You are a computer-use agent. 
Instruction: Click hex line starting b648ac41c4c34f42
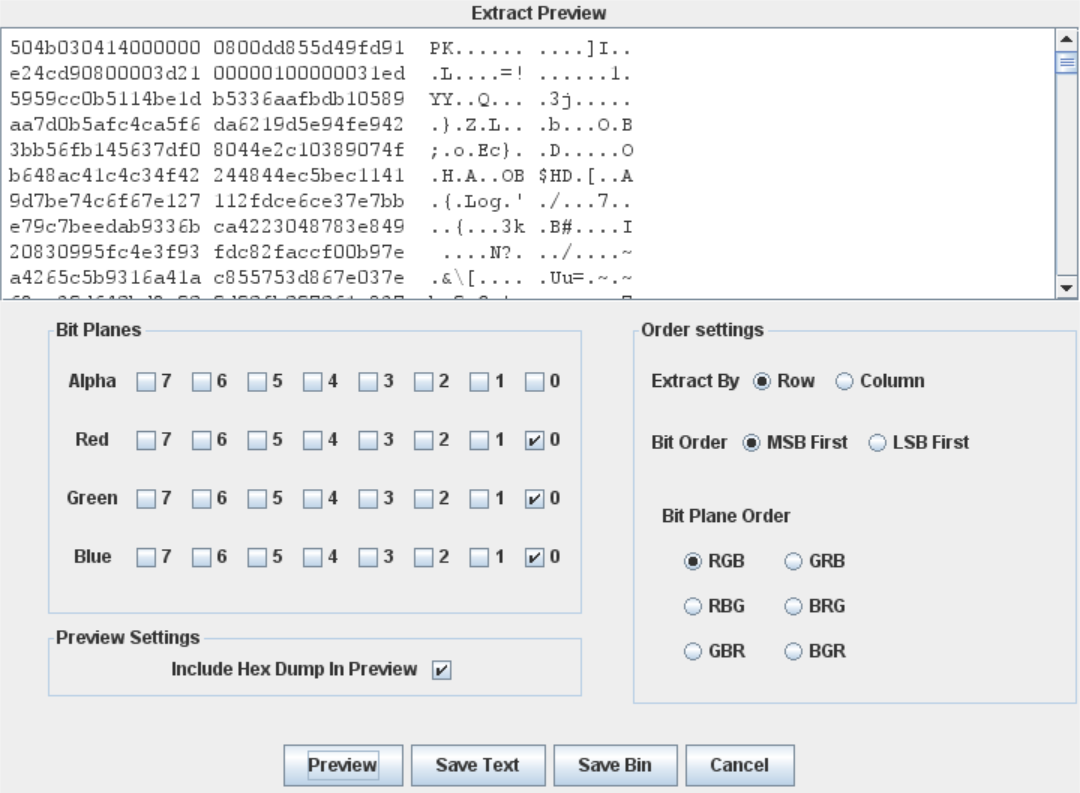pos(320,176)
